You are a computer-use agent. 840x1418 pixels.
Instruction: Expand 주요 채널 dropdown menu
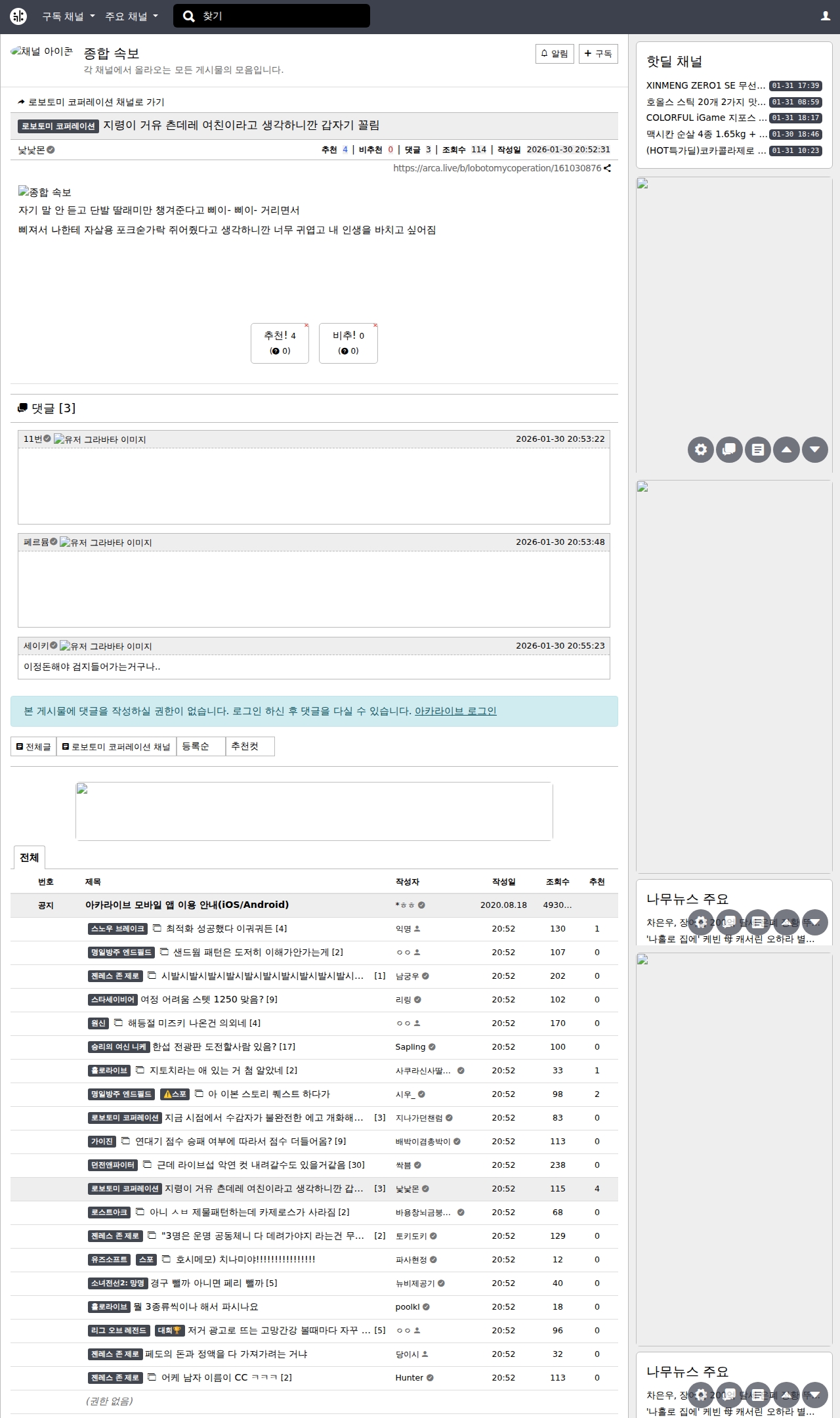[x=132, y=16]
